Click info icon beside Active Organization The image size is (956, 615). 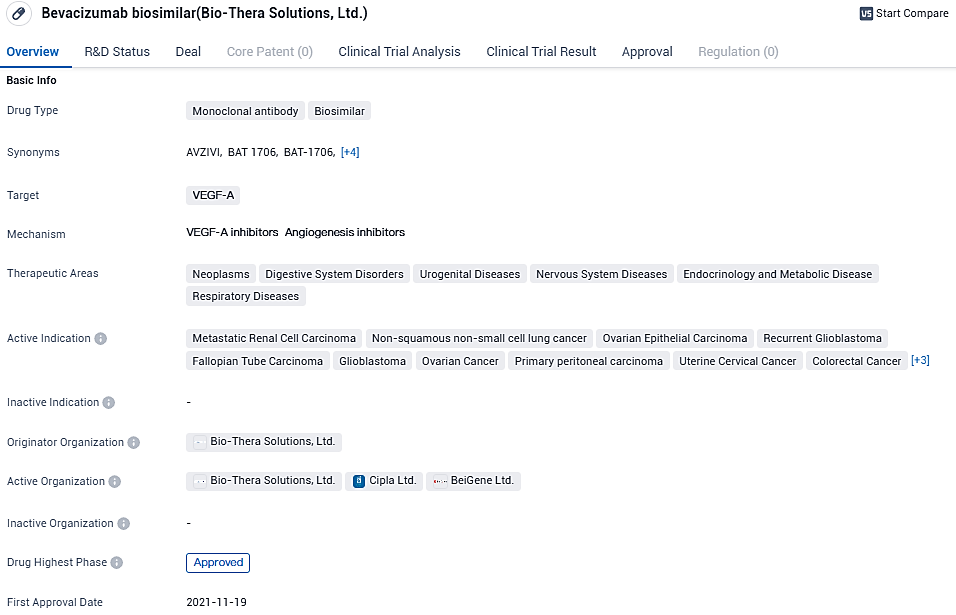(115, 482)
